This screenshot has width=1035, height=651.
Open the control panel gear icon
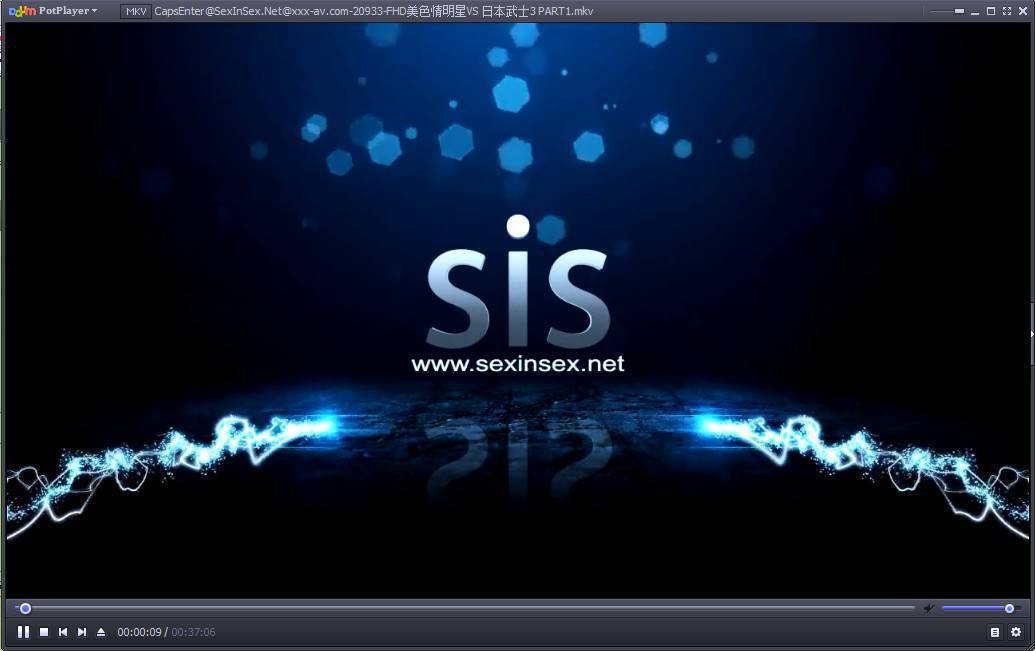click(1016, 632)
